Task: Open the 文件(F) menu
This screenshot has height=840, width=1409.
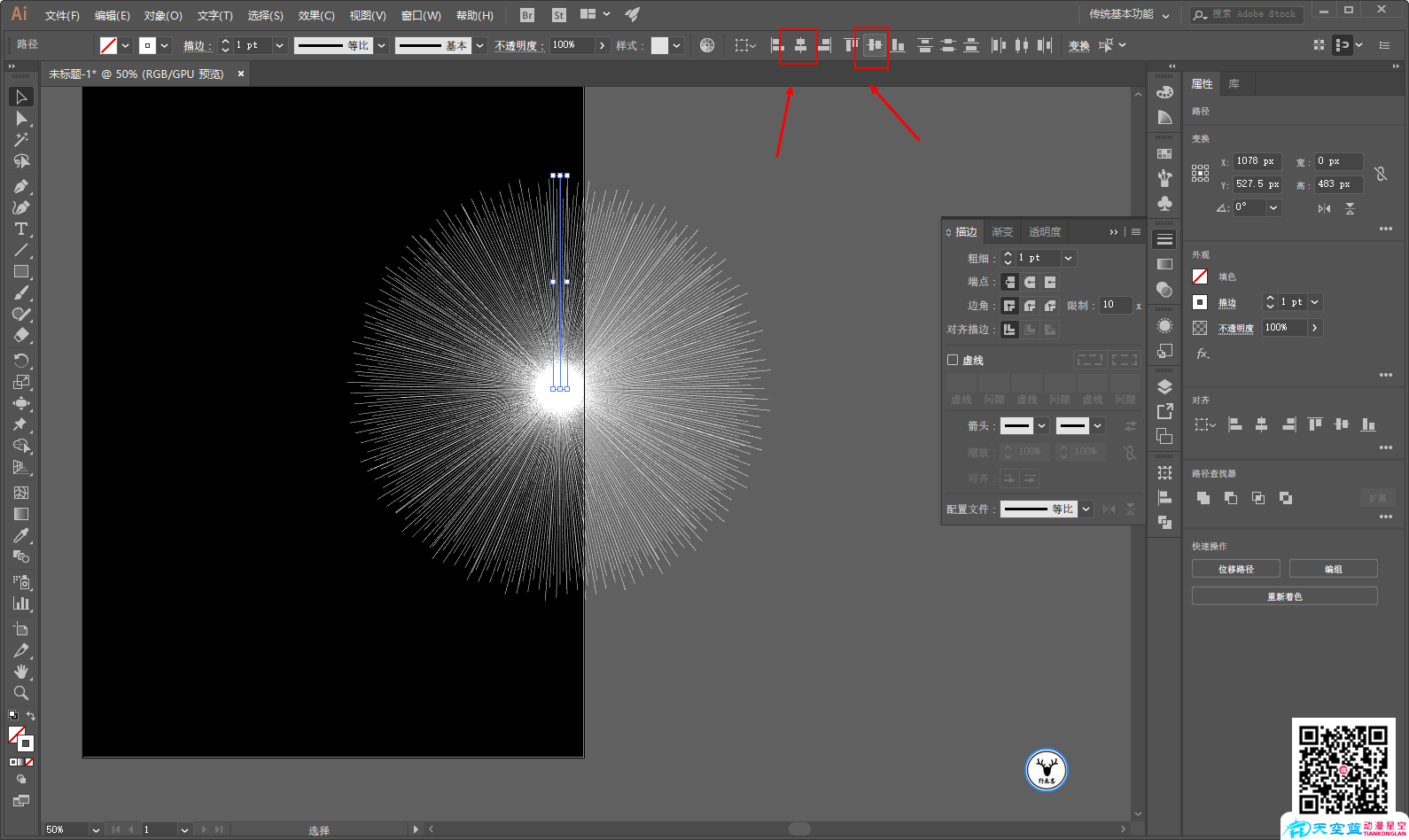Action: tap(62, 15)
